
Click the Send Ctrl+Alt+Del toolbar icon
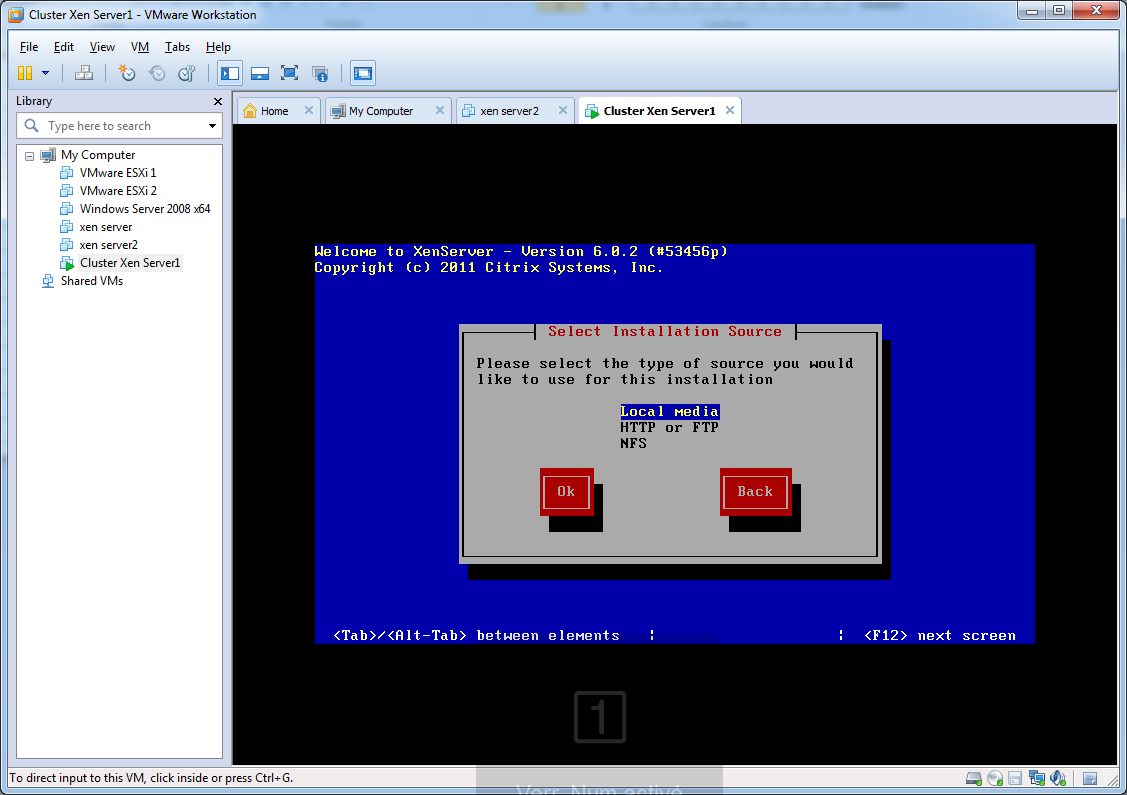click(x=84, y=73)
